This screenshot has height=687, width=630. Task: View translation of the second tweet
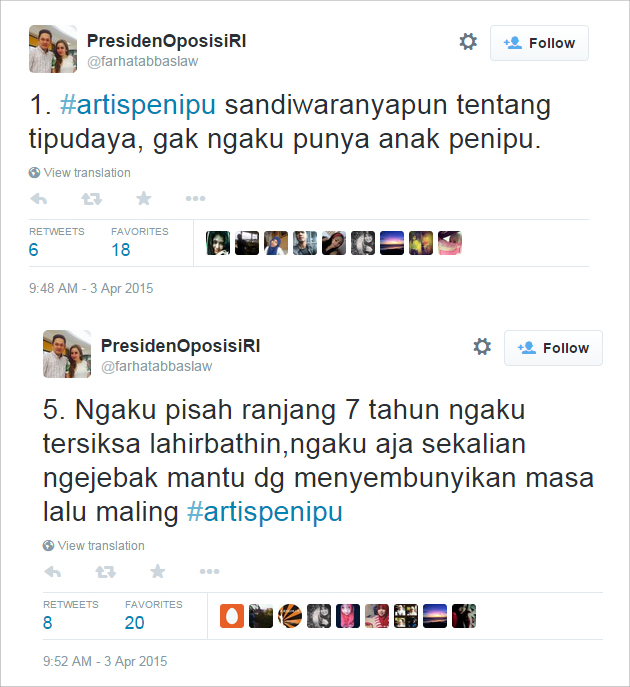pyautogui.click(x=94, y=545)
